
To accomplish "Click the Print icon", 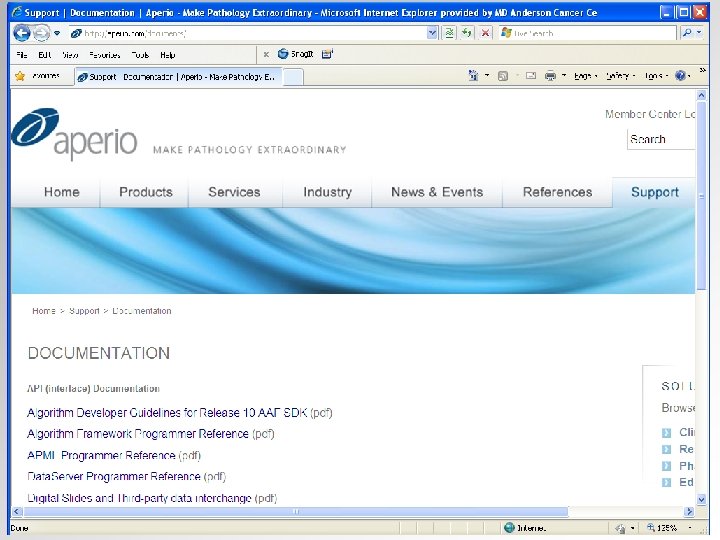I will click(x=550, y=76).
